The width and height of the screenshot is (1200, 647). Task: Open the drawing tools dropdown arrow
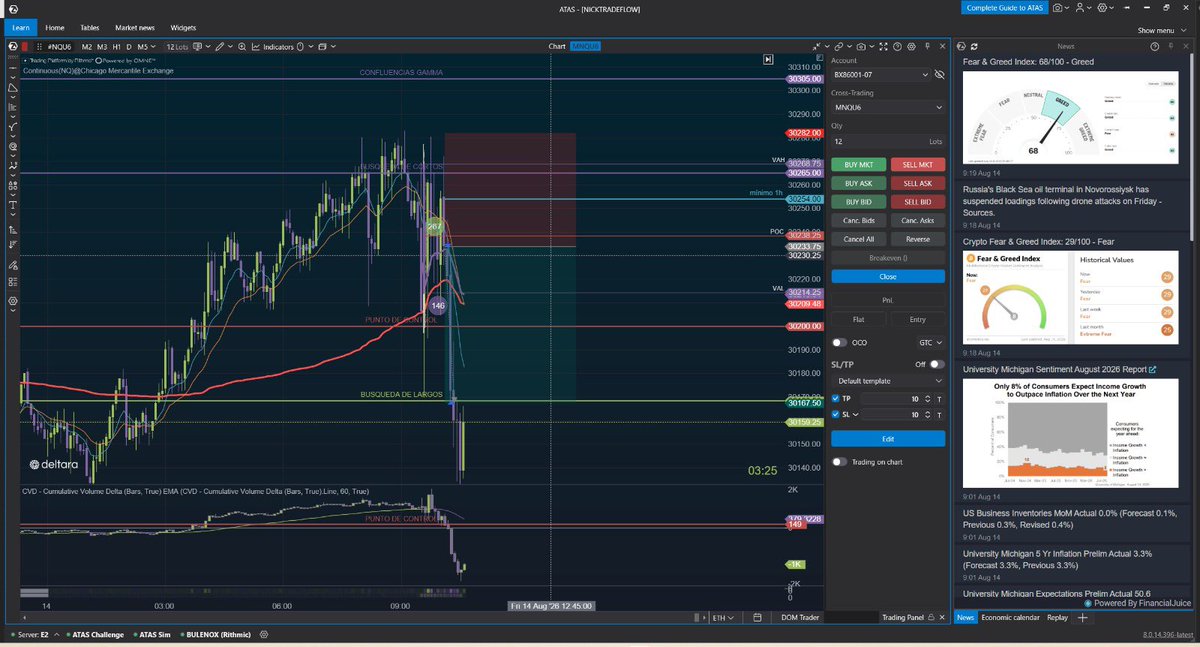click(230, 47)
